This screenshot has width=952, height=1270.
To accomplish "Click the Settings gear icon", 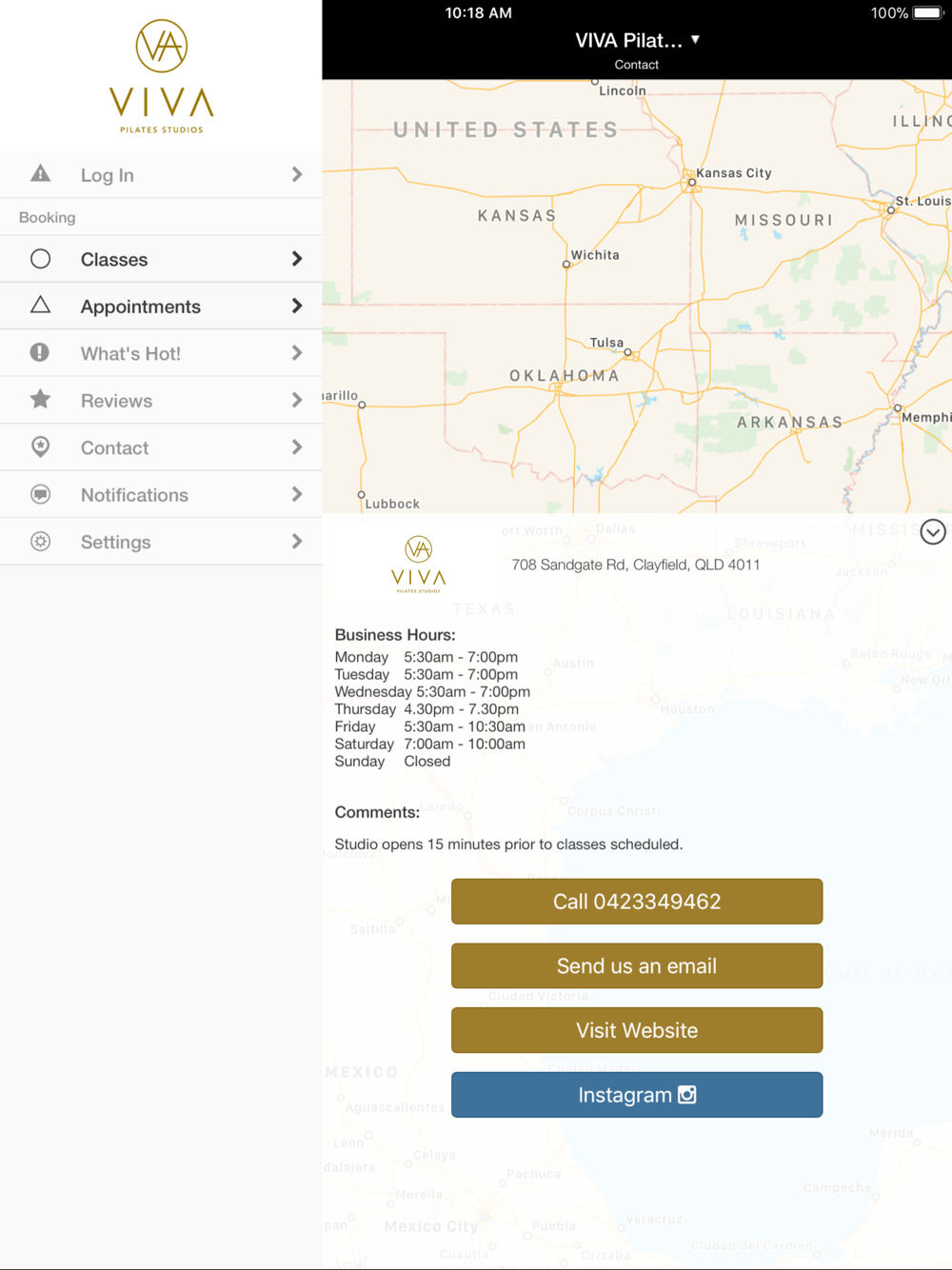I will 40,541.
